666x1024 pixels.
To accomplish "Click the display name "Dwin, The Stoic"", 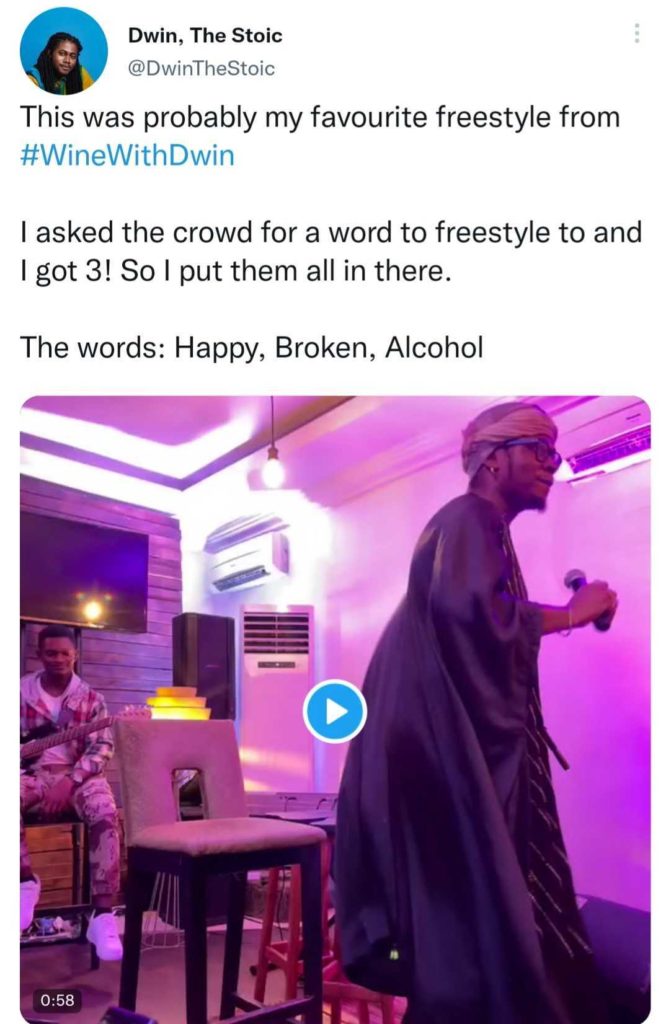I will pos(205,36).
